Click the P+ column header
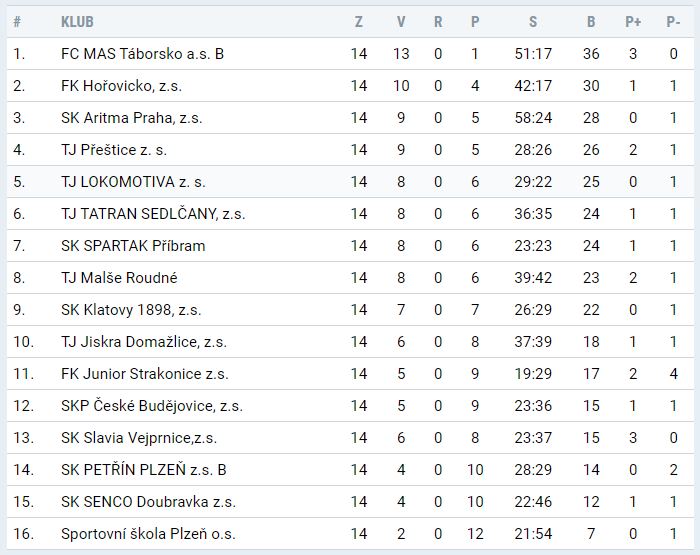The height and width of the screenshot is (555, 700). [x=633, y=22]
